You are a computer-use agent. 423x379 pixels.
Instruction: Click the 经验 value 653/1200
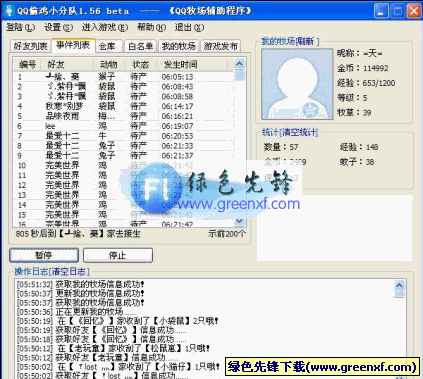click(x=379, y=83)
